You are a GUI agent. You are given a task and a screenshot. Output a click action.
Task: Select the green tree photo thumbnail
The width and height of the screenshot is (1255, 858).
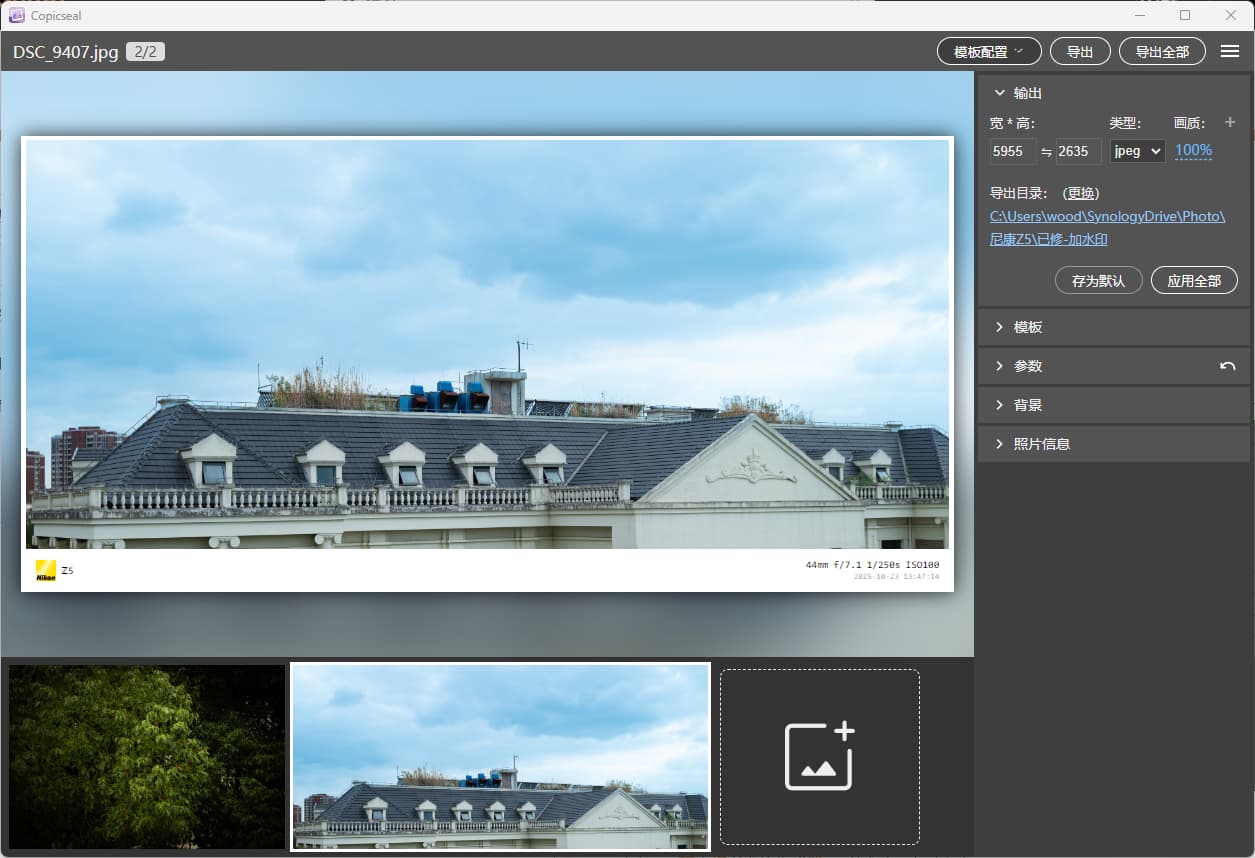click(x=147, y=757)
